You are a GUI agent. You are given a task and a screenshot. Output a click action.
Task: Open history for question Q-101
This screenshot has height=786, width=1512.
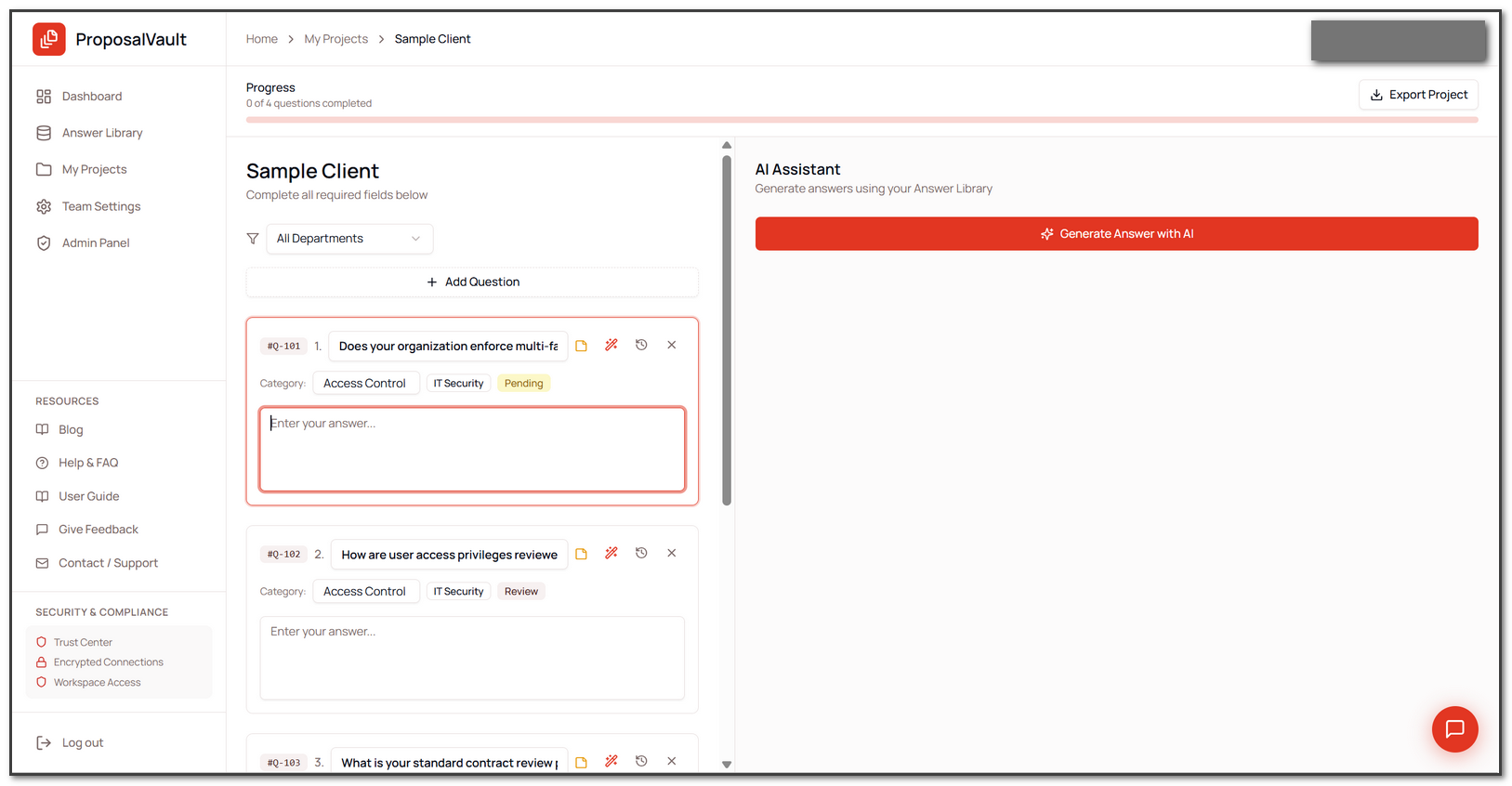click(x=641, y=345)
